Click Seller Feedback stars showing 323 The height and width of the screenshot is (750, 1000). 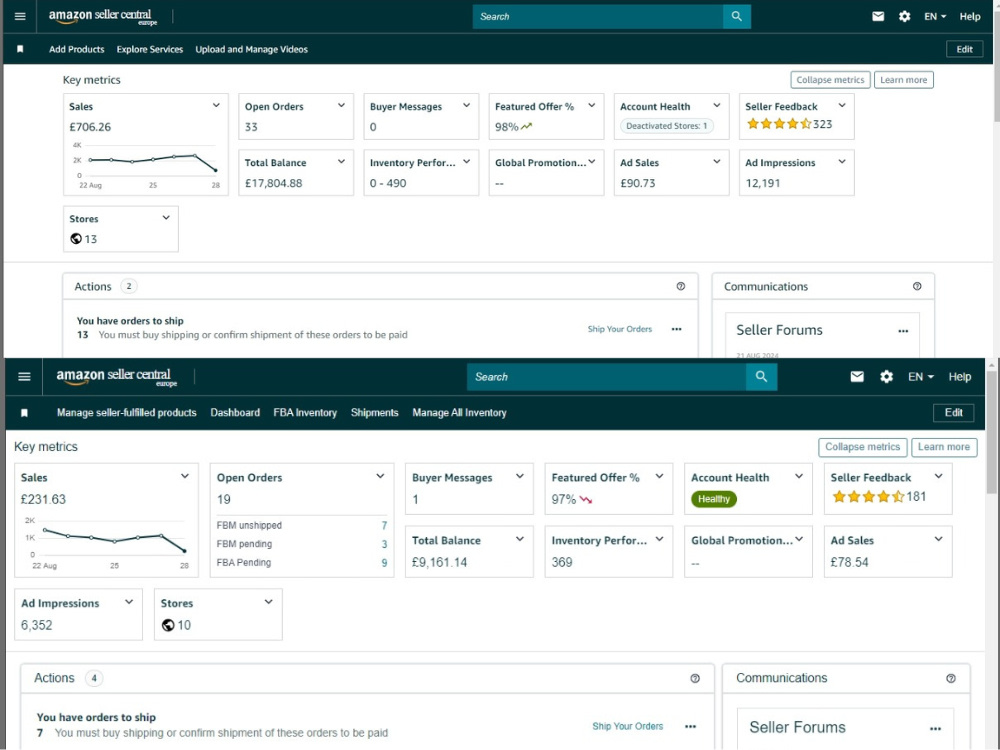point(779,124)
